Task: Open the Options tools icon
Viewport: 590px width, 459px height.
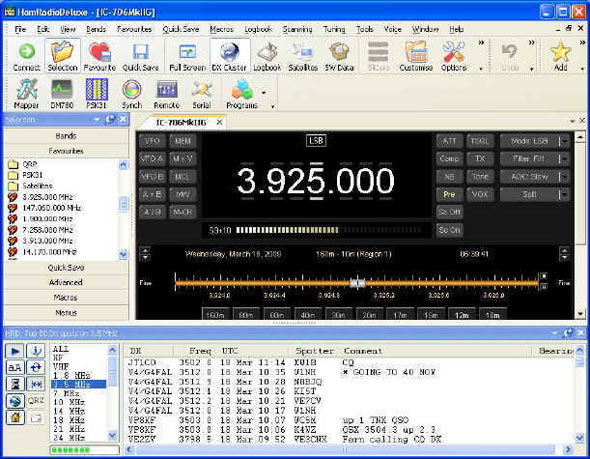Action: pos(453,56)
